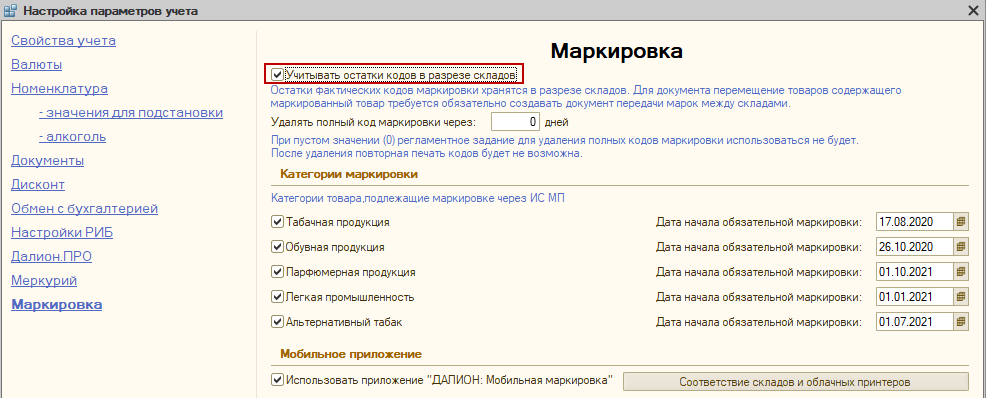
Task: Open calendar picker for Табачная продукция date
Action: point(960,222)
